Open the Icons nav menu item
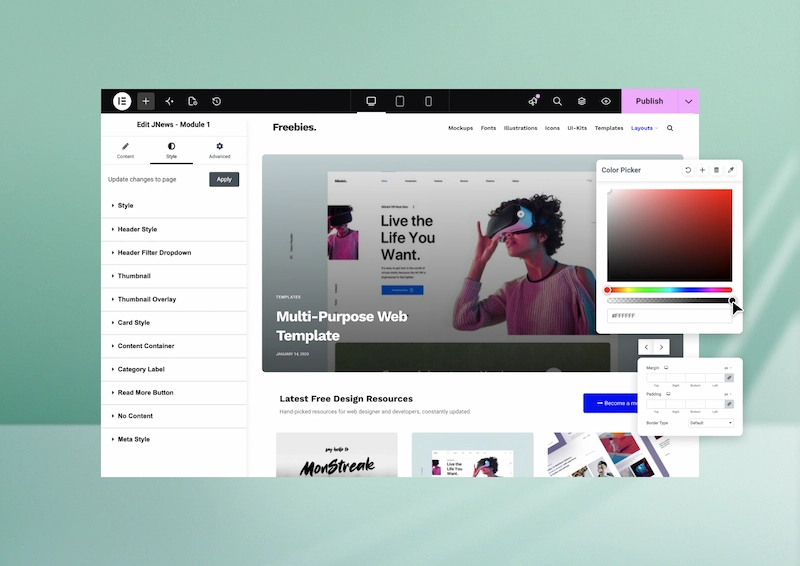800x566 pixels. pyautogui.click(x=552, y=128)
